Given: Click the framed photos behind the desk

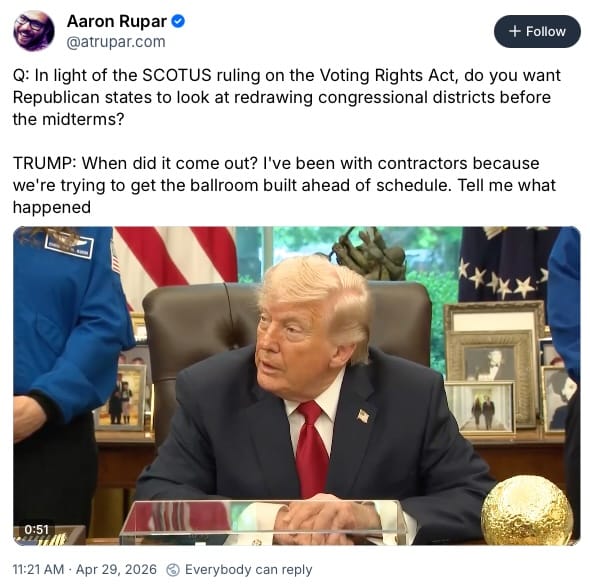Looking at the screenshot, I should tap(494, 367).
